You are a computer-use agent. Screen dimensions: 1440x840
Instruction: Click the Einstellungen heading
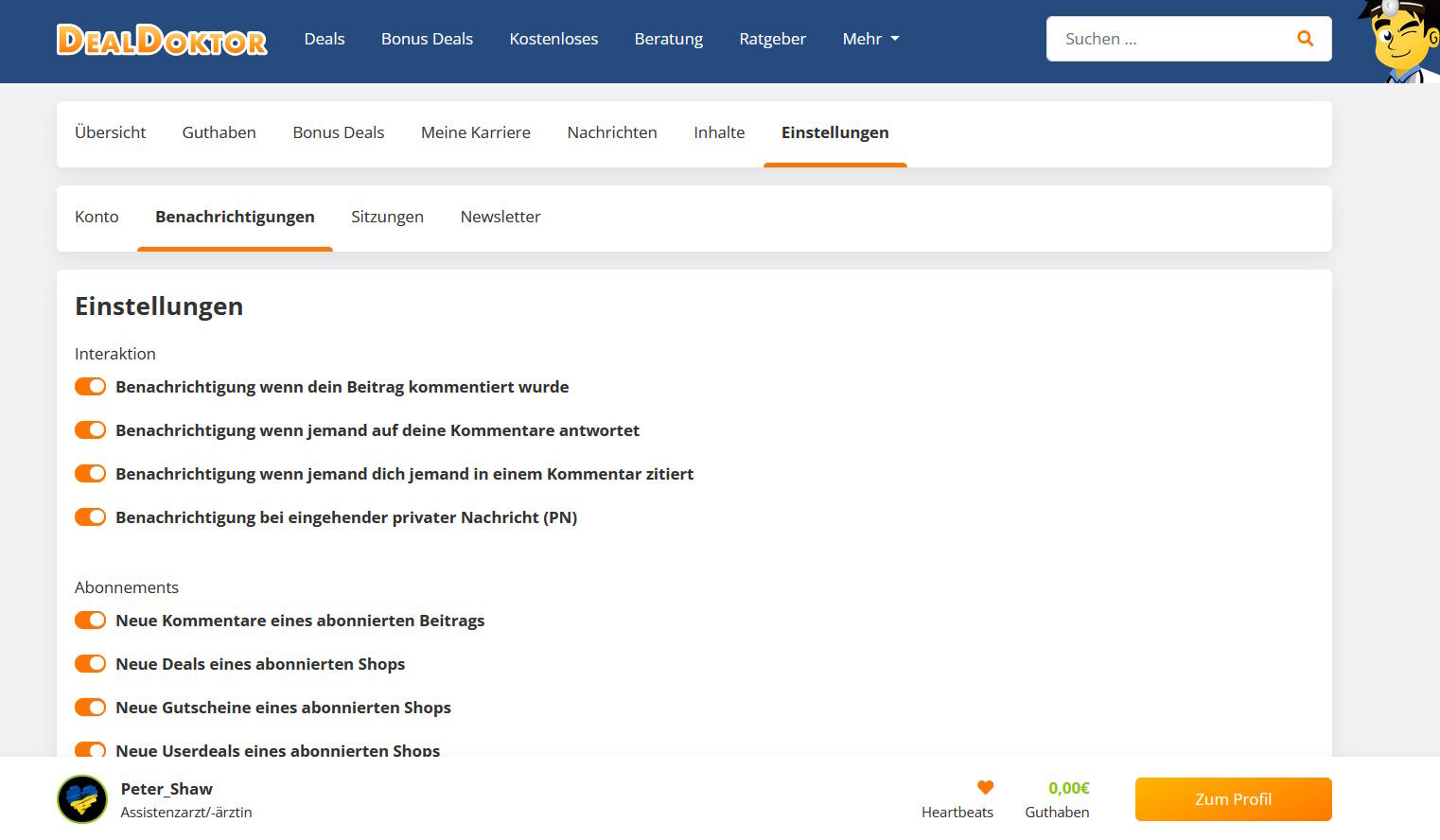pos(159,306)
